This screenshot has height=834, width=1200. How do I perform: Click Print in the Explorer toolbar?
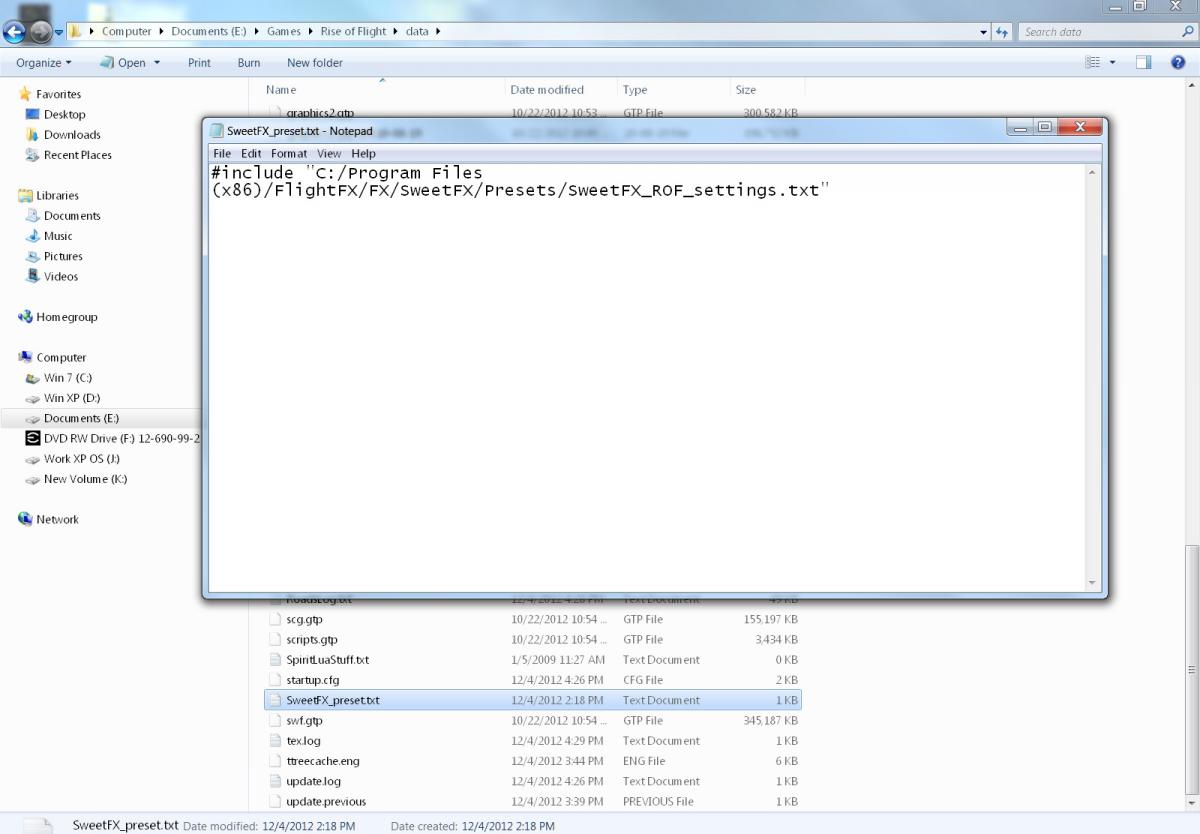[199, 62]
